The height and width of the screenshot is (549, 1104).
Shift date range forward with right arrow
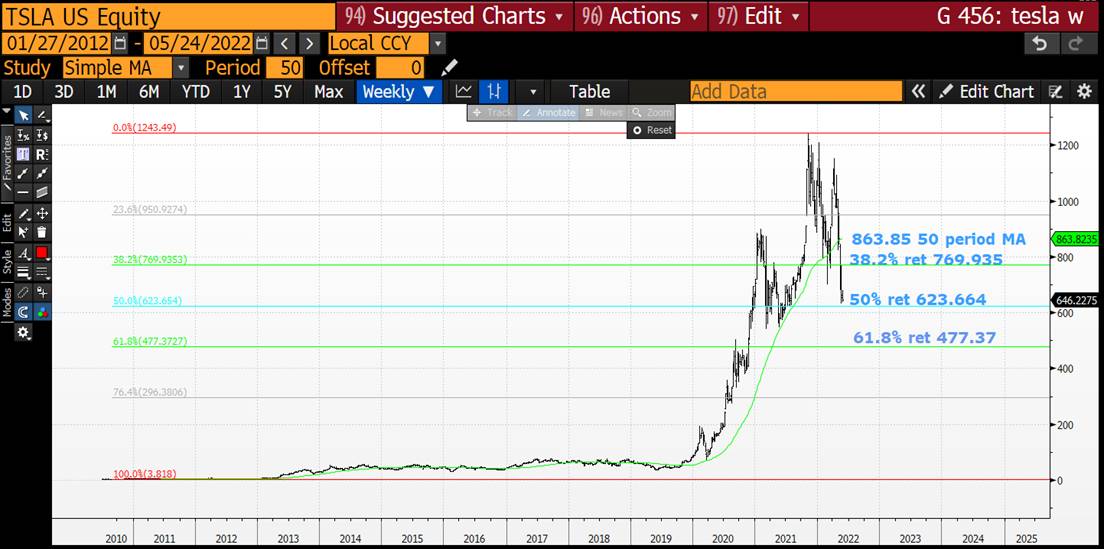click(309, 44)
